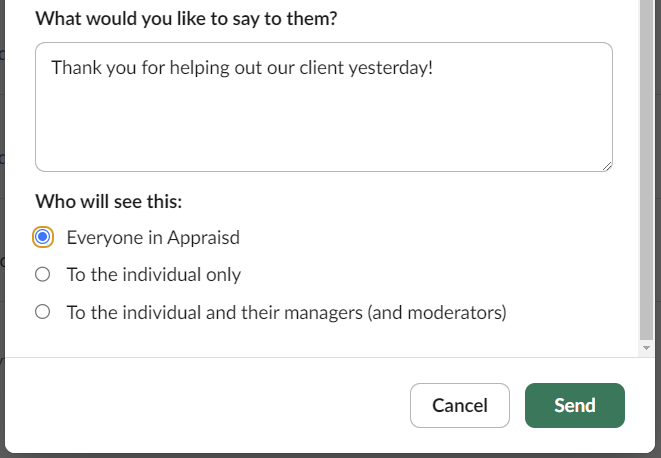Image resolution: width=661 pixels, height=458 pixels.
Task: Click the 'Everyone in Appraisd' label text
Action: pyautogui.click(x=153, y=237)
